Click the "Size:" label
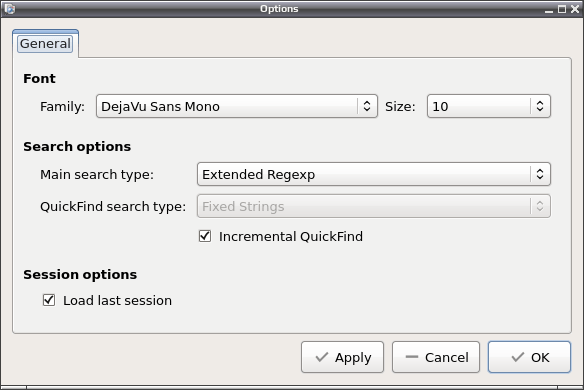 (x=400, y=107)
